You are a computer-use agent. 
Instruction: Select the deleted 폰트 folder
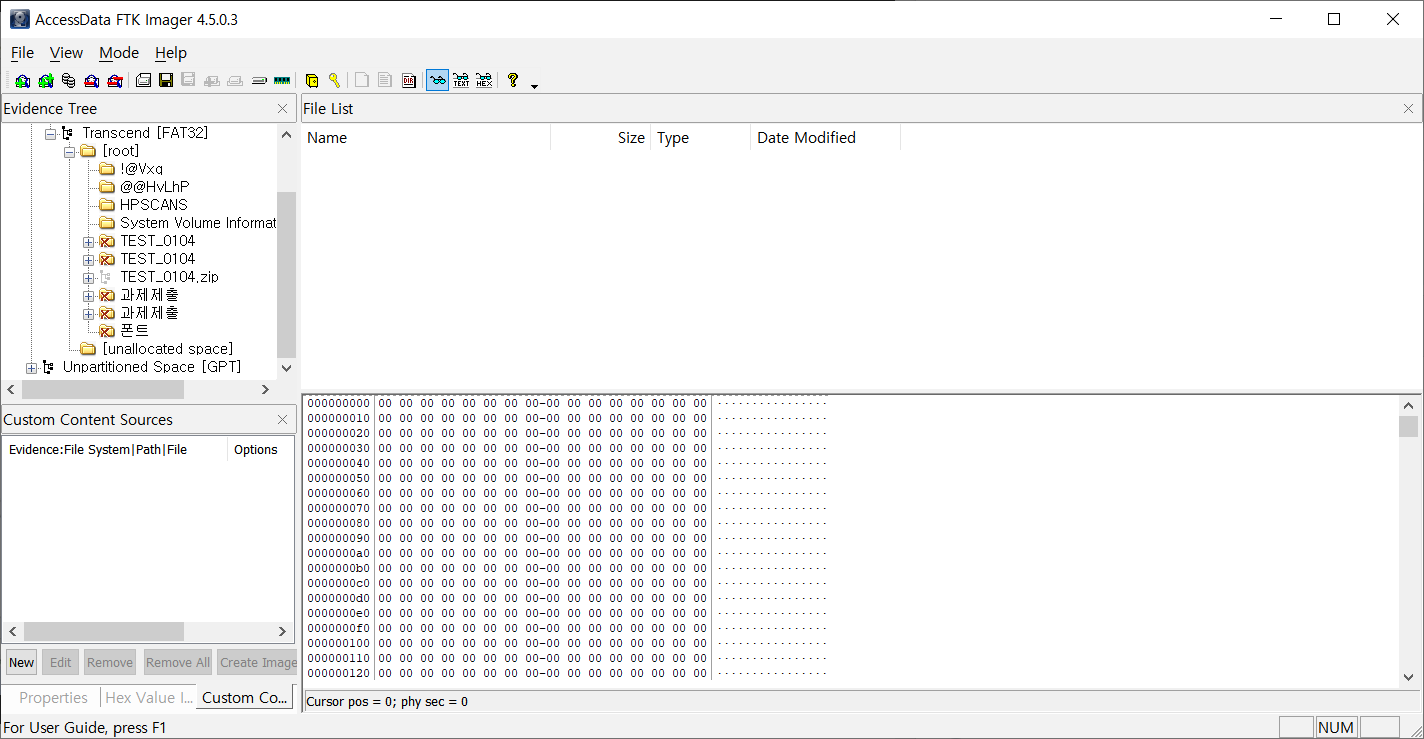tap(134, 331)
